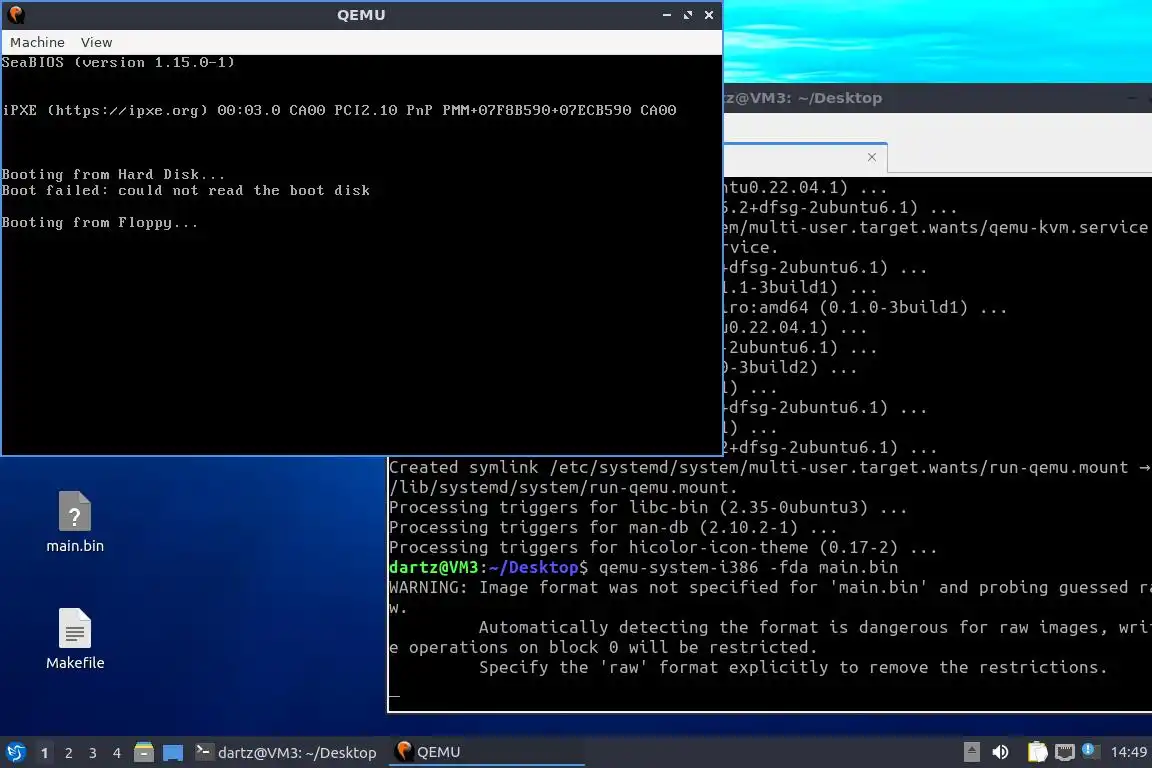The height and width of the screenshot is (768, 1152).
Task: Maximize the QEMU window
Action: [688, 15]
